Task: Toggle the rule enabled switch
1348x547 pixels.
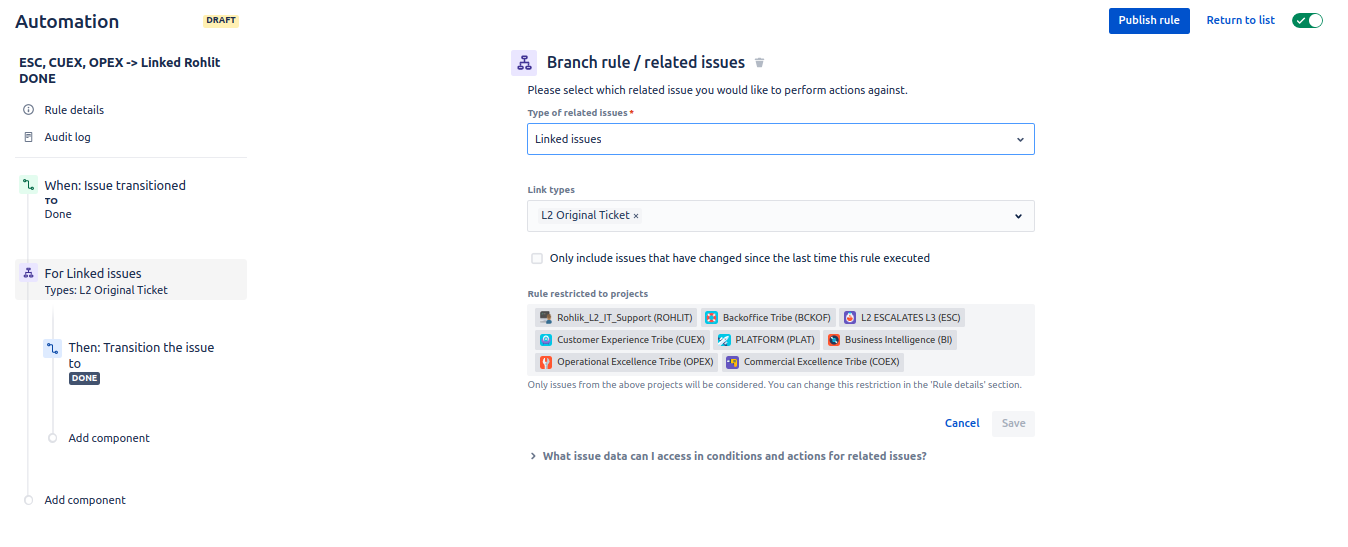Action: 1307,20
